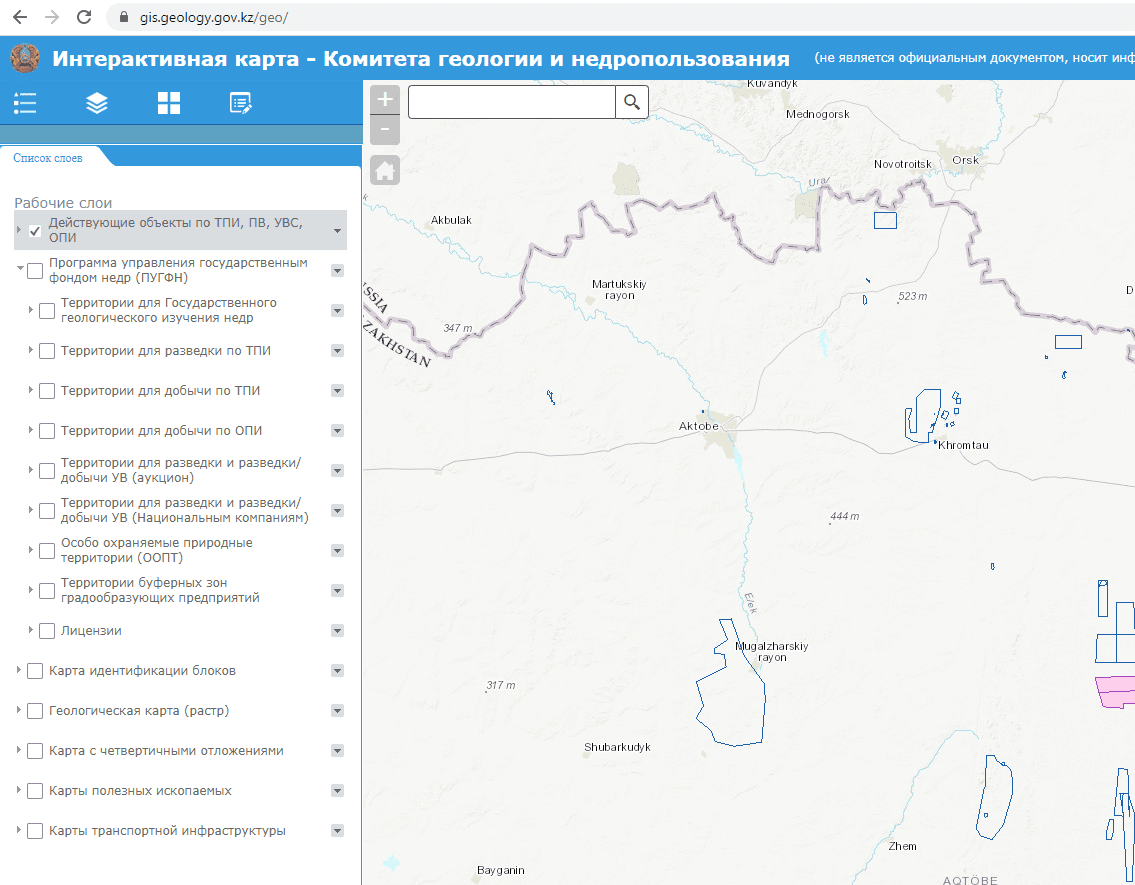1135x885 pixels.
Task: Enable УВ (аукцион) territories layer
Action: pos(47,470)
